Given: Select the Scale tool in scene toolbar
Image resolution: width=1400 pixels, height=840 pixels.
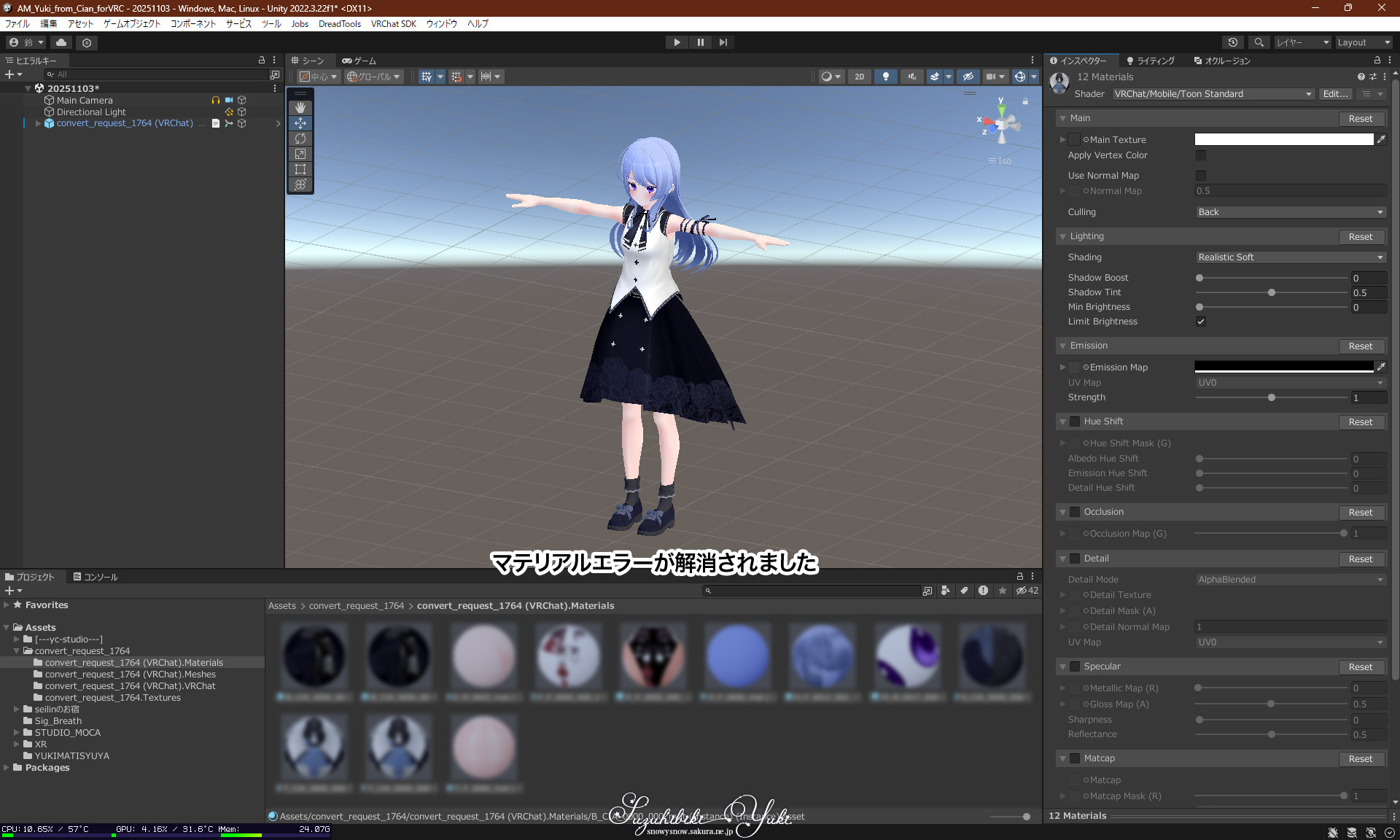Looking at the screenshot, I should 300,154.
